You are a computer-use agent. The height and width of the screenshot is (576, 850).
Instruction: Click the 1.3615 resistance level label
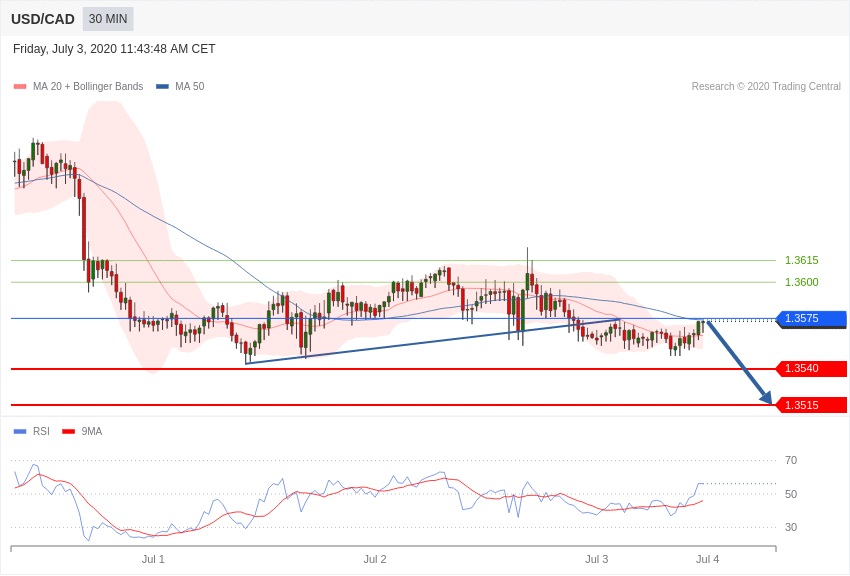(x=801, y=260)
